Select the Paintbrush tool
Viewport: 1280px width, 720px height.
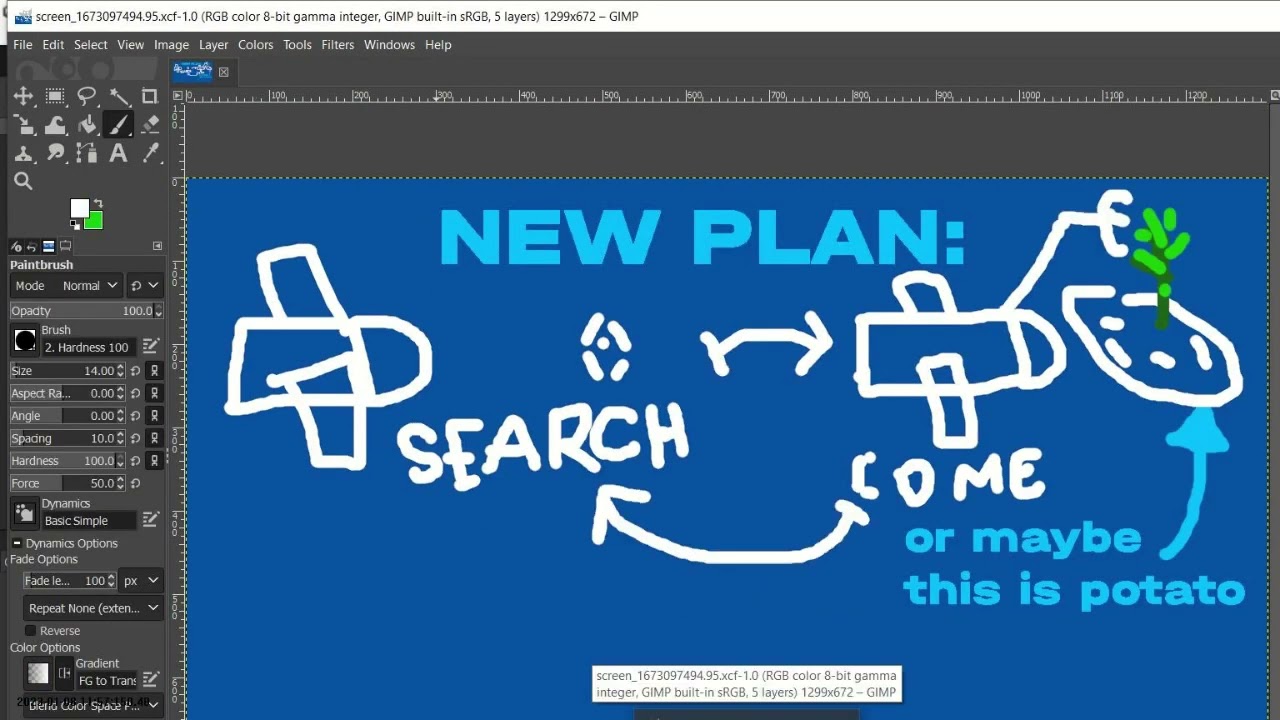tap(119, 125)
